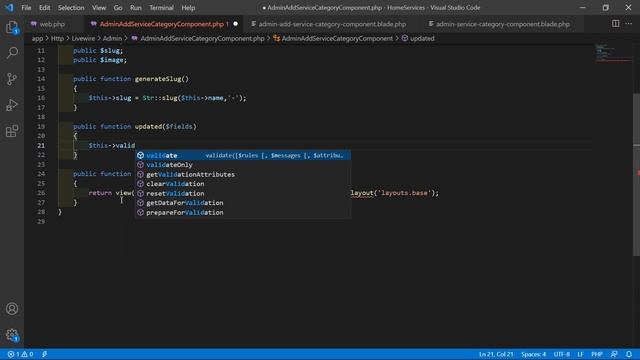
Task: Click file name breadcrumb AdminAddServiceCategoryComponent.php
Action: pos(202,38)
